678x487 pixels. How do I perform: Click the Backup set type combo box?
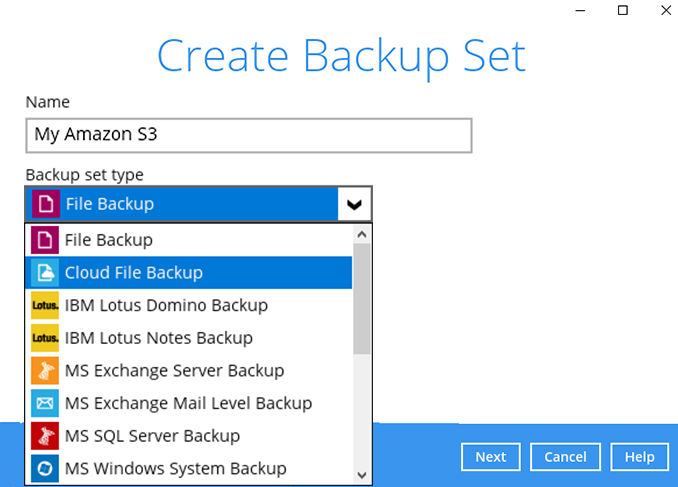[x=198, y=204]
